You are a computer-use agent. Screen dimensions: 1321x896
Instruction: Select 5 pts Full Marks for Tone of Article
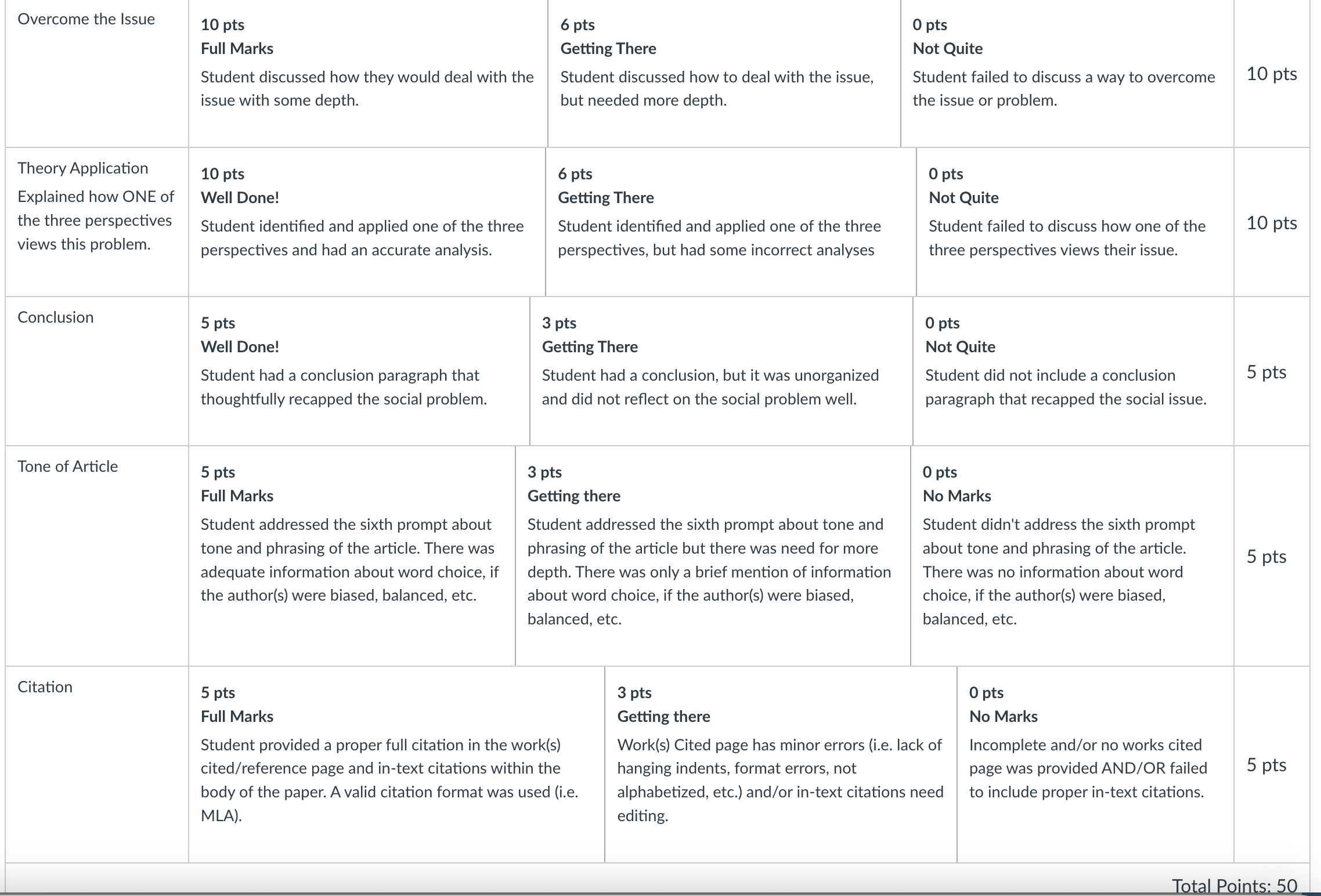(352, 555)
